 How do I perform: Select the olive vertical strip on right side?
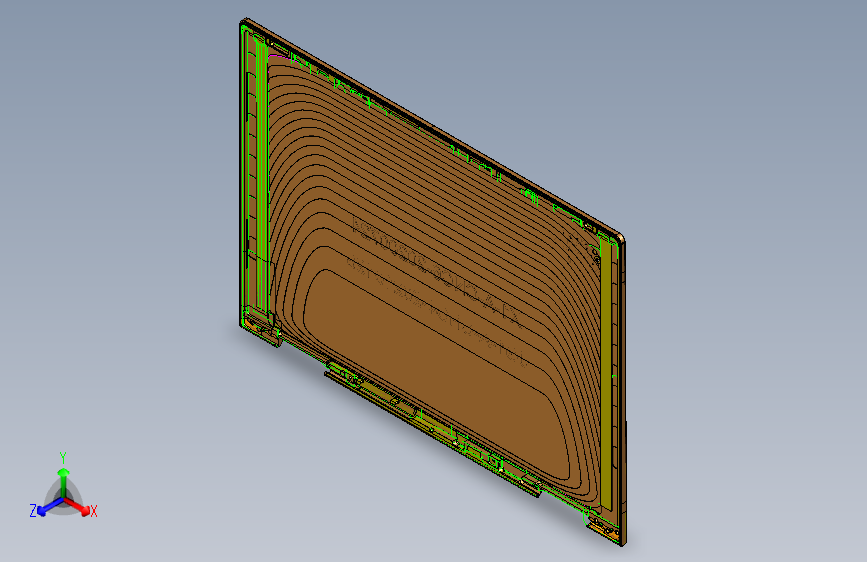click(x=607, y=373)
